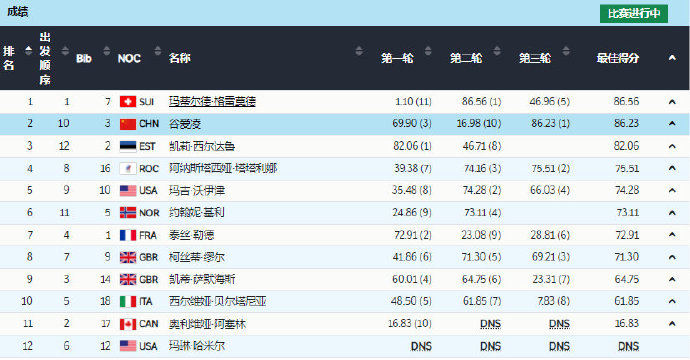Click the Norway flag icon
Viewport: 690px width, 360px height.
(x=128, y=213)
